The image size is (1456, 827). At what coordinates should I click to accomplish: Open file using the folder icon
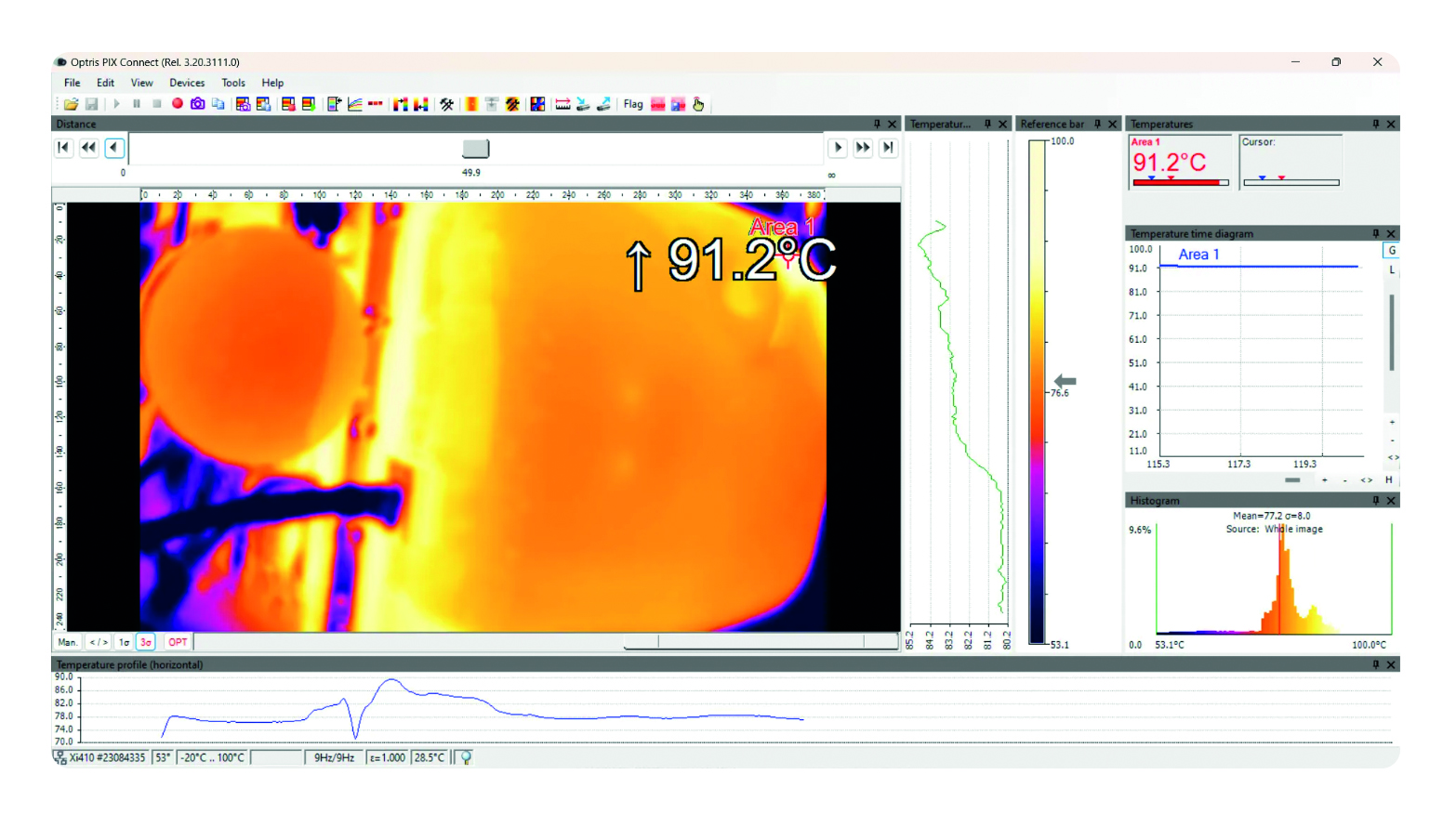[x=71, y=104]
